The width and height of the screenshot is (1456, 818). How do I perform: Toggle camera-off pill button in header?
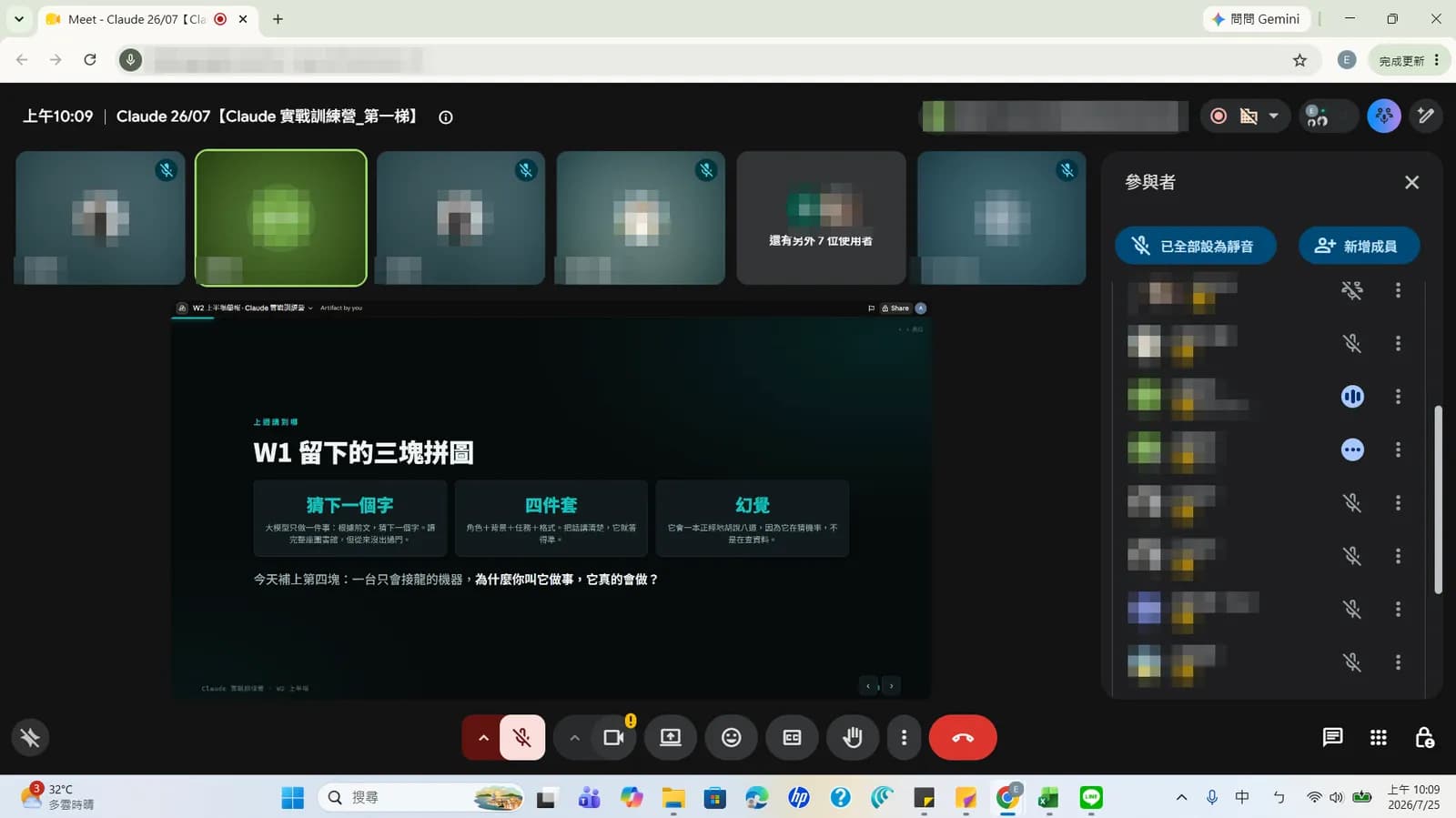pyautogui.click(x=1249, y=116)
